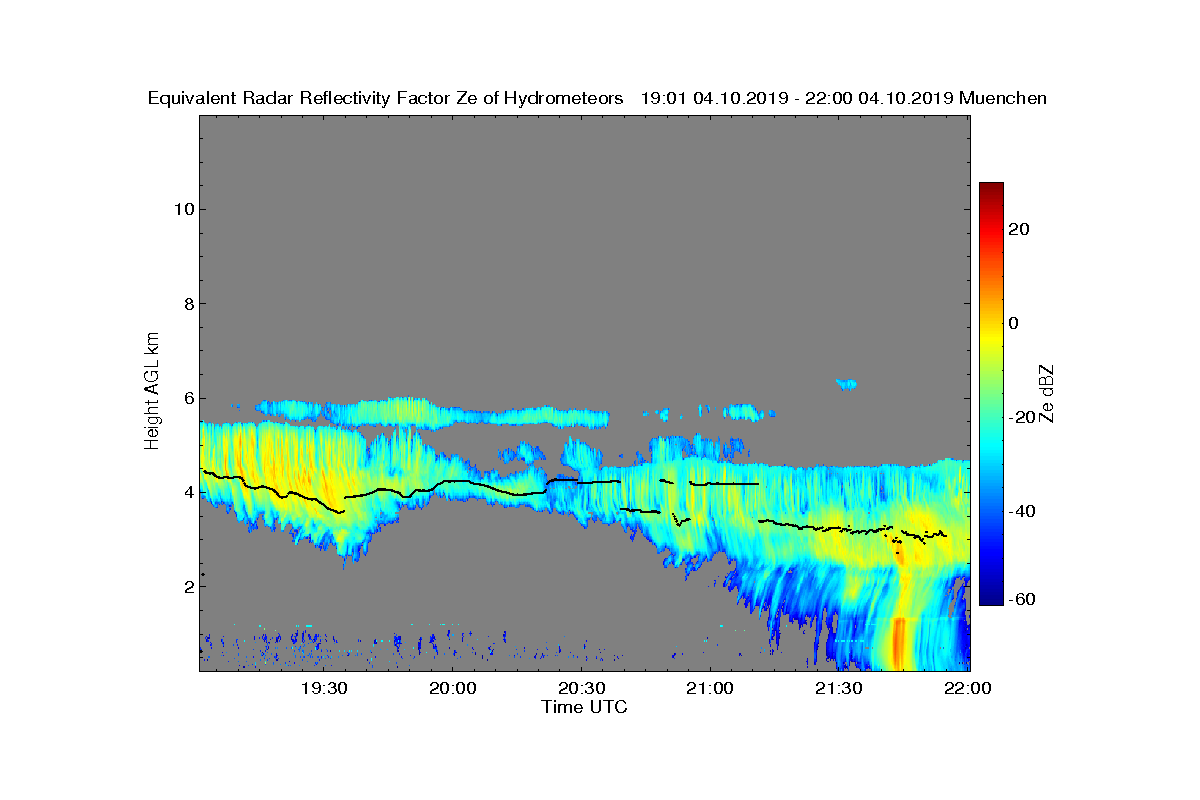This screenshot has height=800, width=1200.
Task: Click the Time UTC axis title
Action: pyautogui.click(x=585, y=707)
